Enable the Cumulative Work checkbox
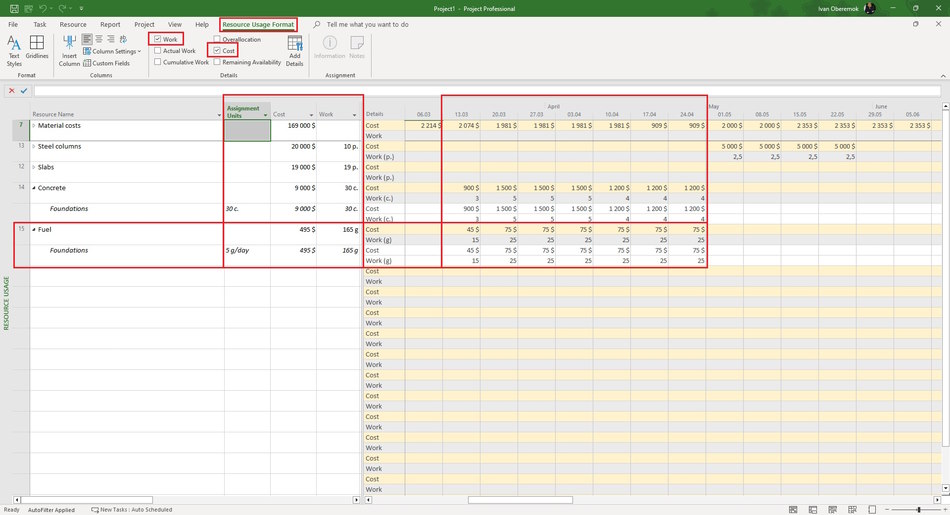Image resolution: width=950 pixels, height=515 pixels. [158, 62]
